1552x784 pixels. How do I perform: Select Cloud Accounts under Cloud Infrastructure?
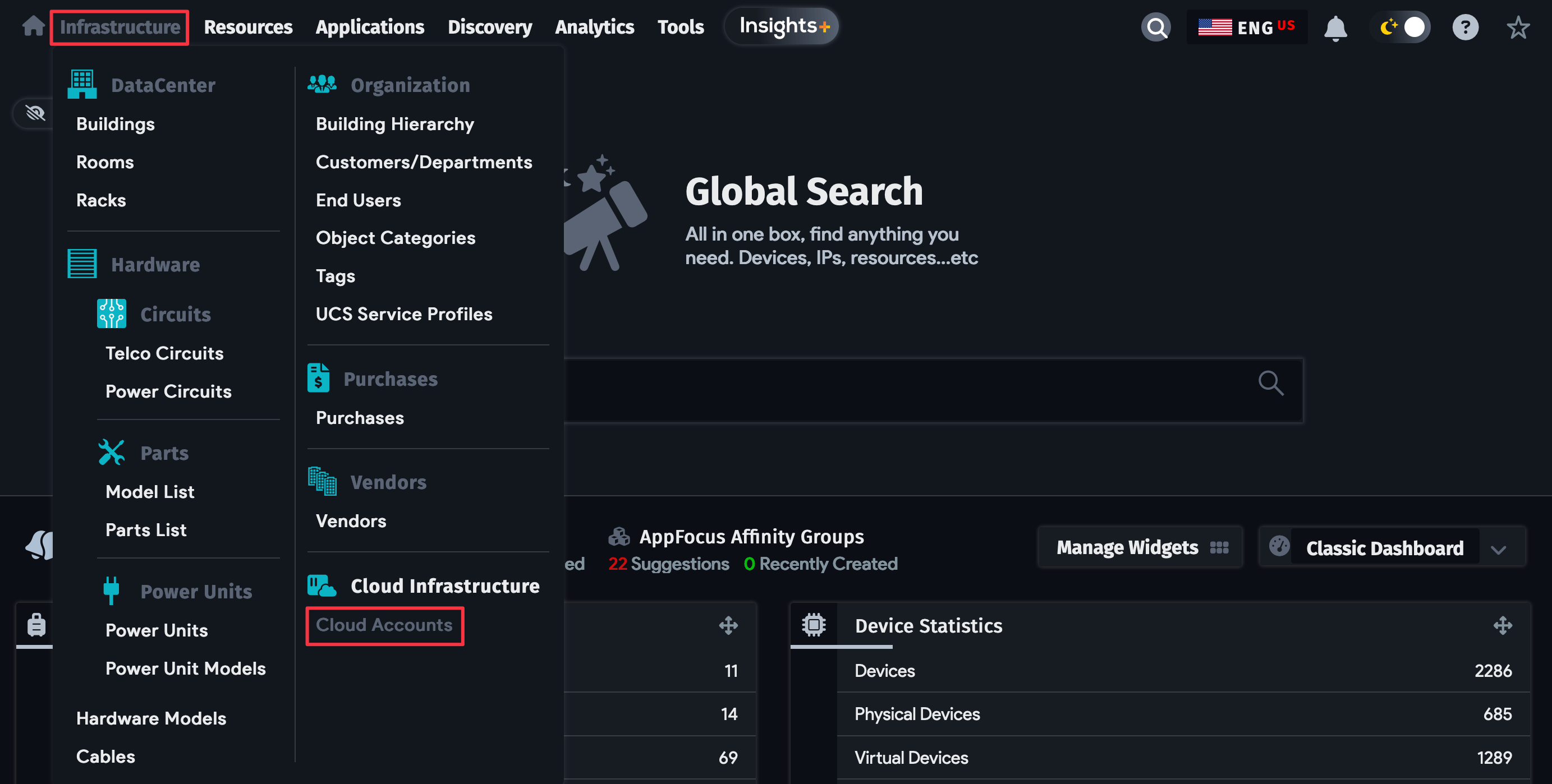(384, 625)
